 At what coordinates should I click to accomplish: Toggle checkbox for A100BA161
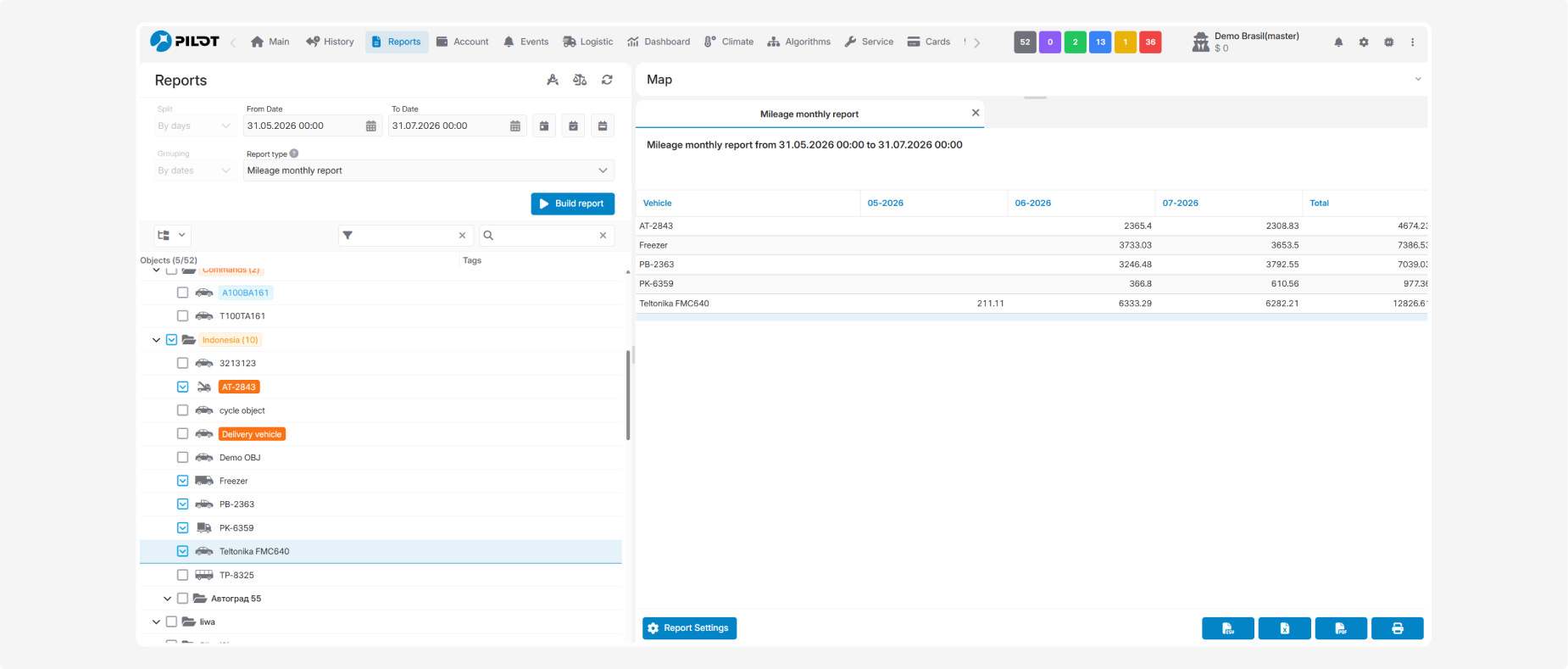coord(182,293)
